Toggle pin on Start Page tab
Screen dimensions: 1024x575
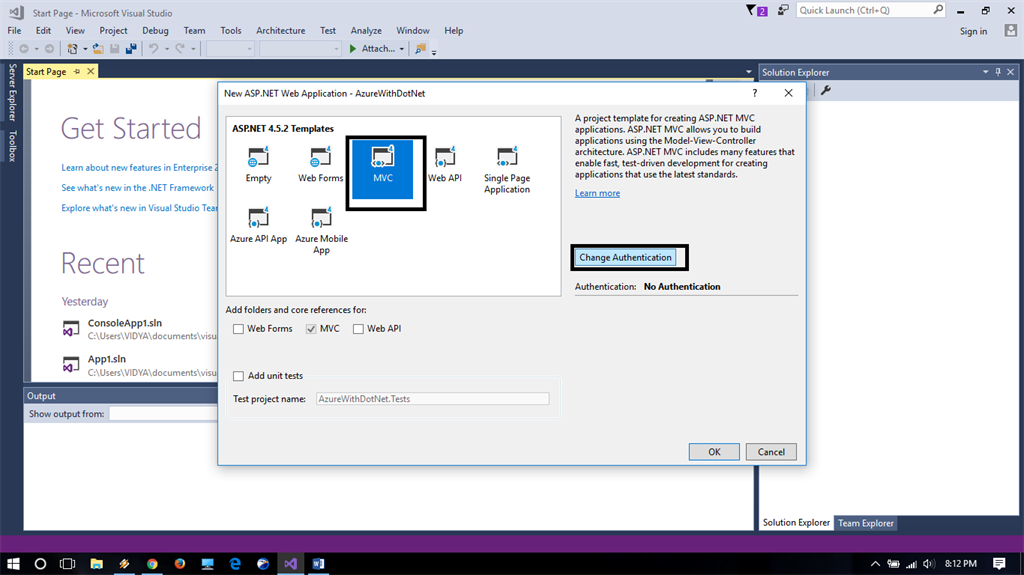77,71
